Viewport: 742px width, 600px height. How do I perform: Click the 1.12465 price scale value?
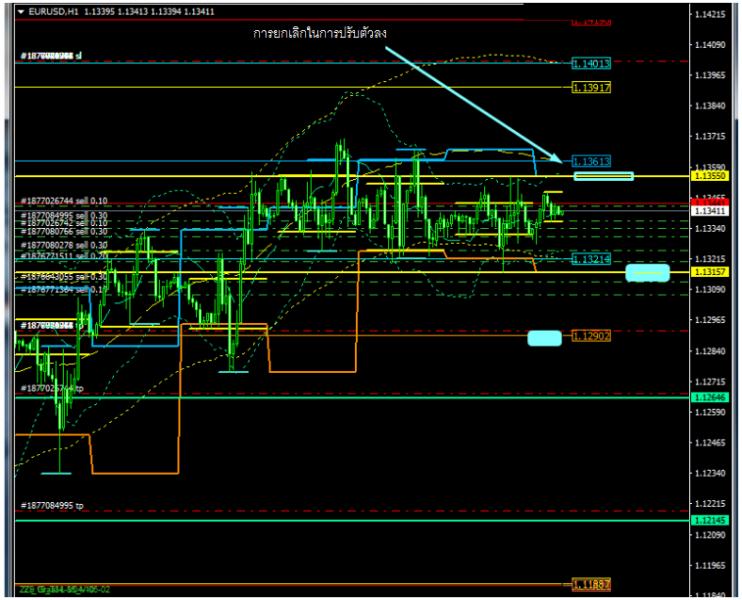point(710,443)
